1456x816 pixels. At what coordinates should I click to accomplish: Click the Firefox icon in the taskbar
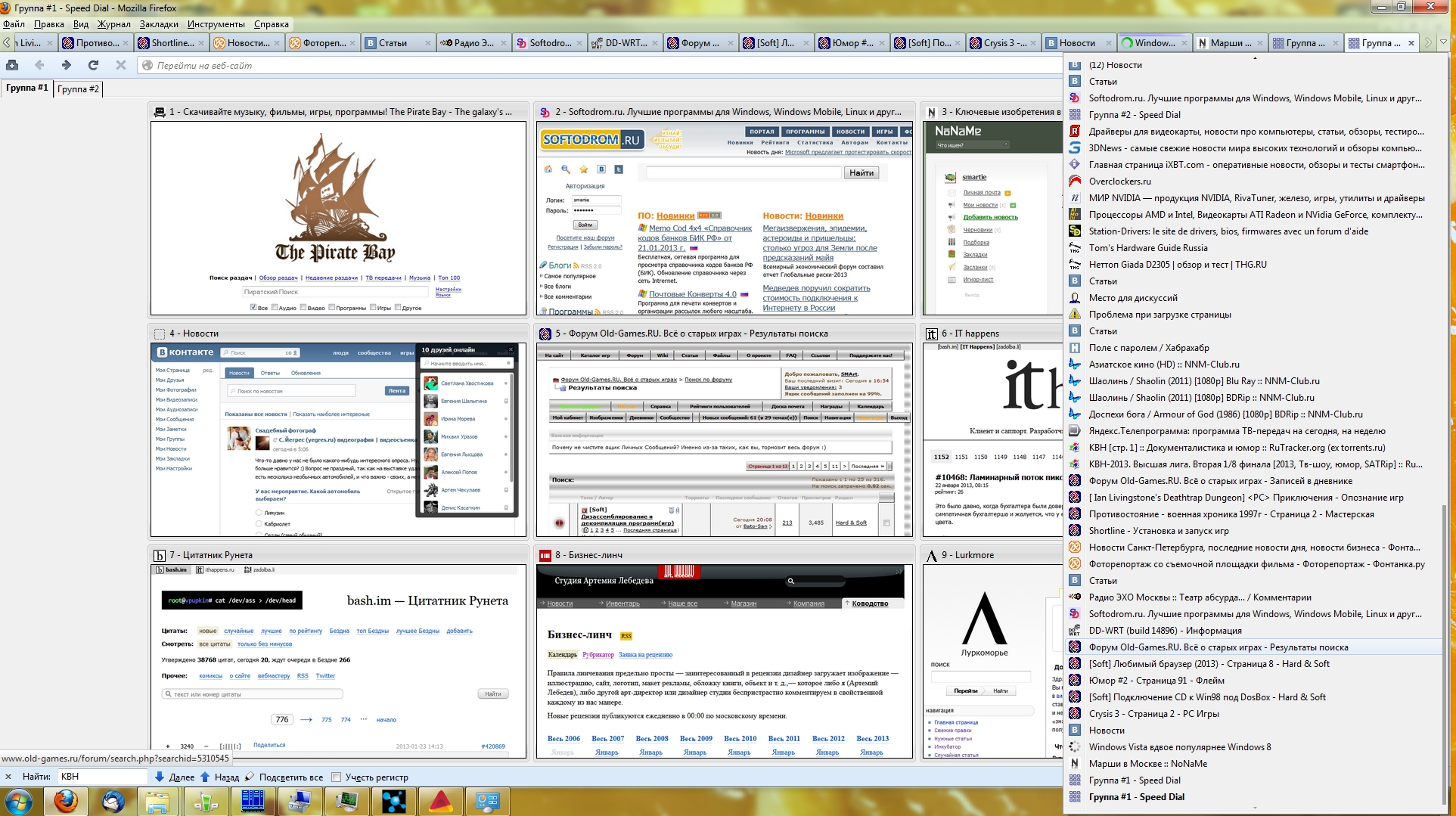tap(66, 801)
